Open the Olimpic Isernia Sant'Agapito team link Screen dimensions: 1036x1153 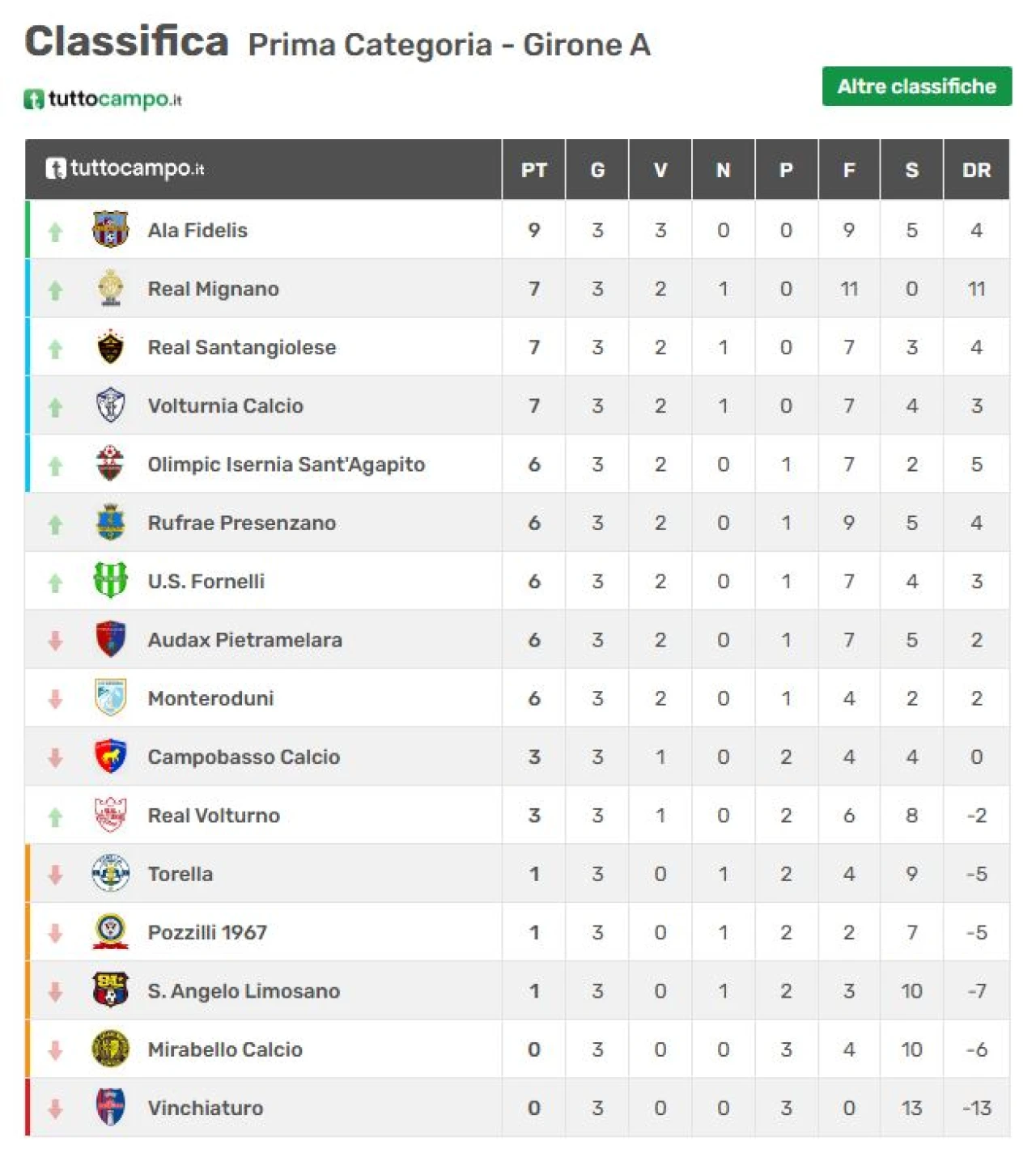tap(286, 464)
